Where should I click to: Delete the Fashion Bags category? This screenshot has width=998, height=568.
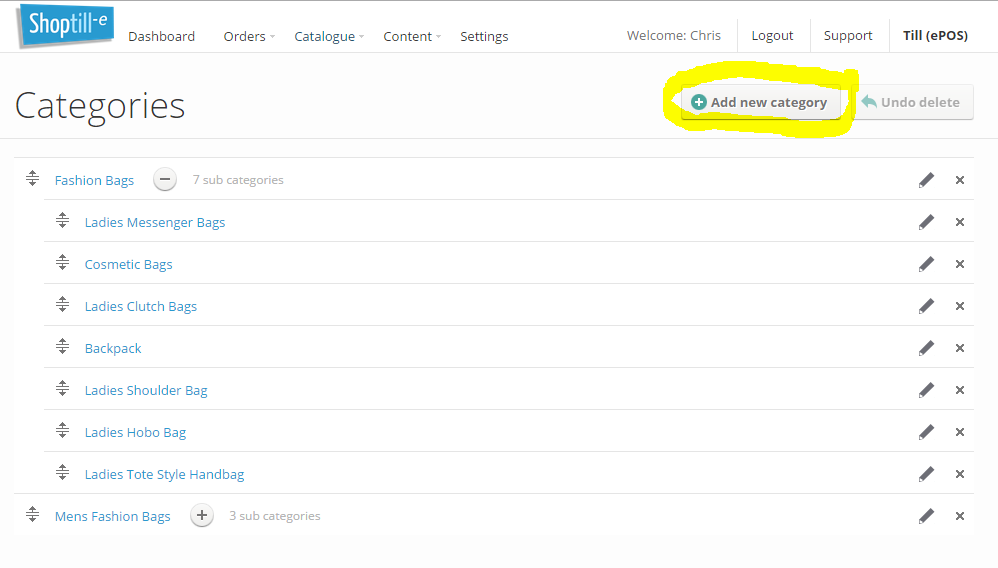pyautogui.click(x=960, y=180)
